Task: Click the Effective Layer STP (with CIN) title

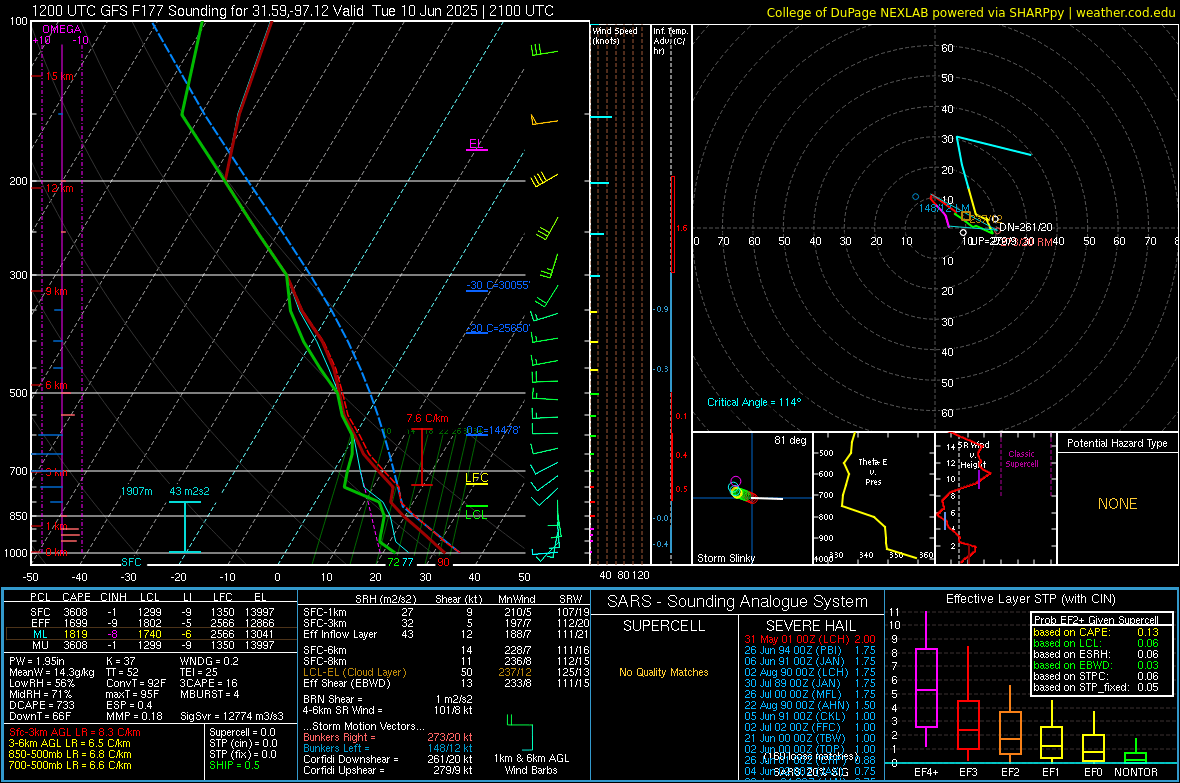Action: (x=1031, y=599)
